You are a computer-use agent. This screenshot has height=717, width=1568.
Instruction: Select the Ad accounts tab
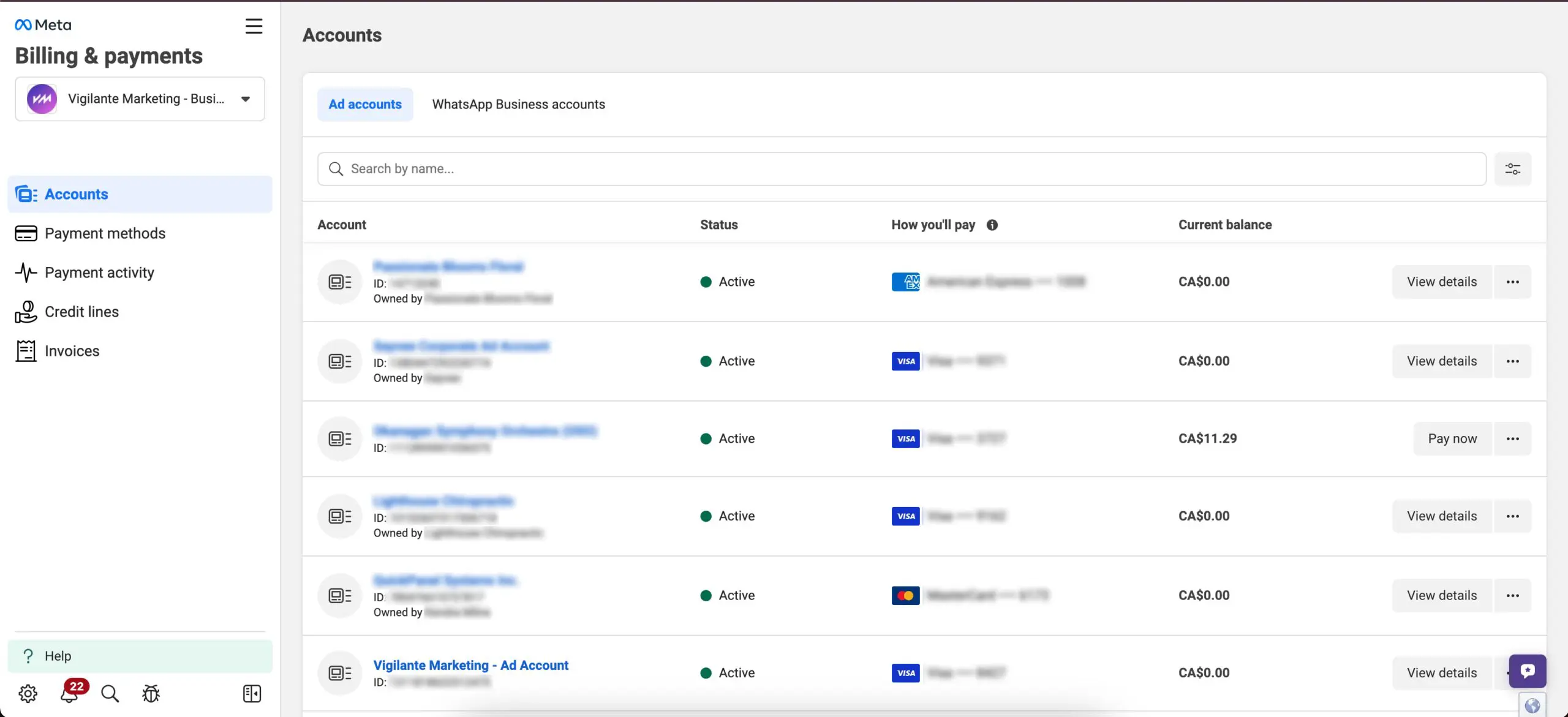[365, 104]
